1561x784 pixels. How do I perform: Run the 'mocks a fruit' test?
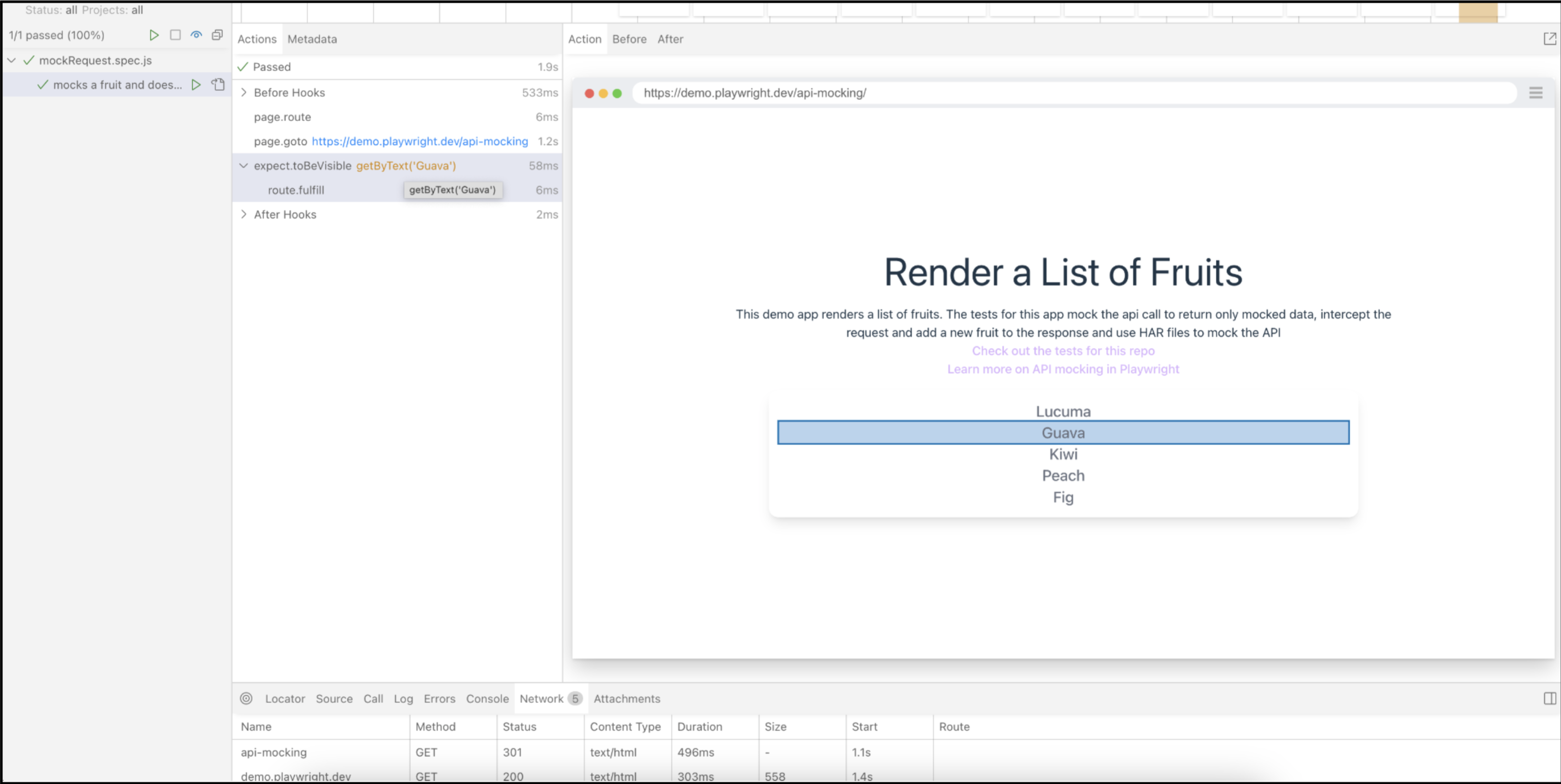(x=196, y=85)
